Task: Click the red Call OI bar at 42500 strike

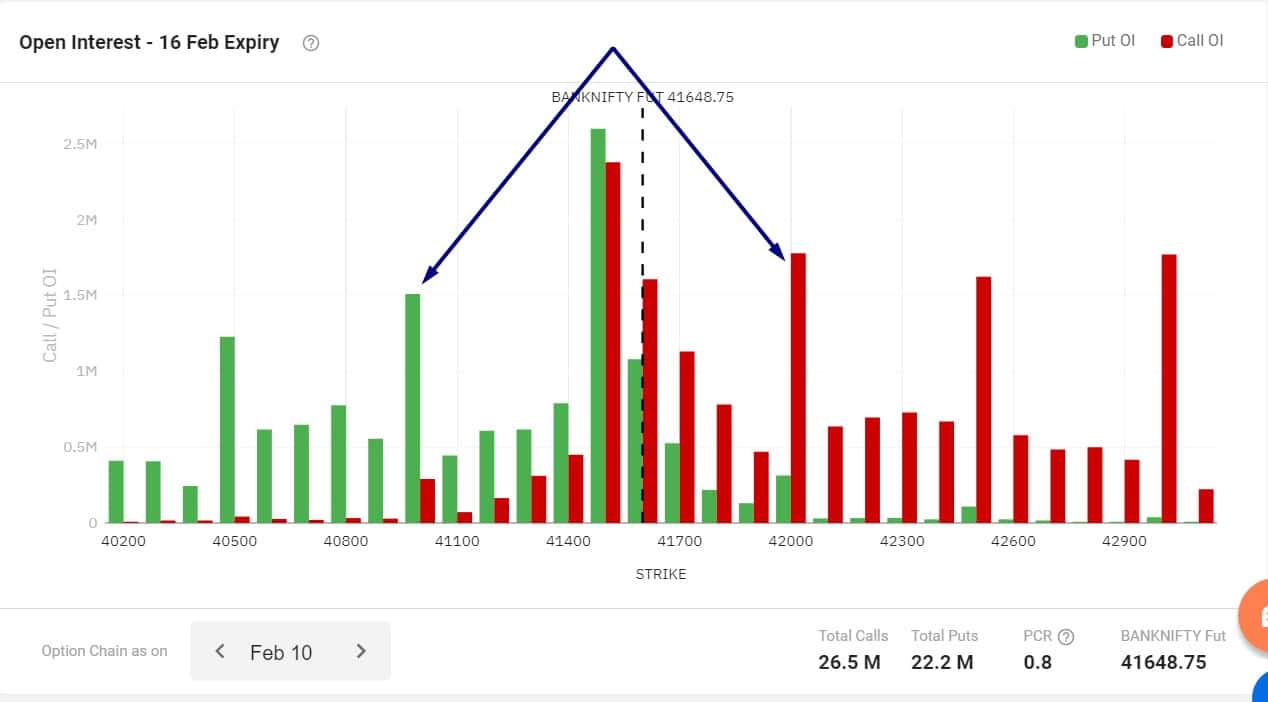Action: pyautogui.click(x=983, y=400)
